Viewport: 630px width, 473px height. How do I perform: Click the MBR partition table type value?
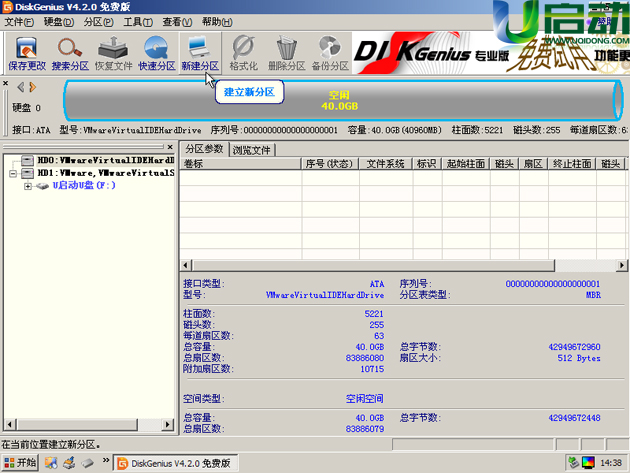coord(593,295)
